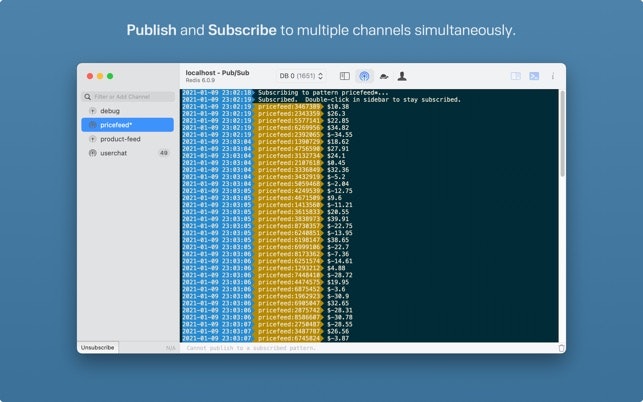Screen dimensions: 643x402
Task: Click the pricefeed:7448418 channel tag
Action: point(289,275)
